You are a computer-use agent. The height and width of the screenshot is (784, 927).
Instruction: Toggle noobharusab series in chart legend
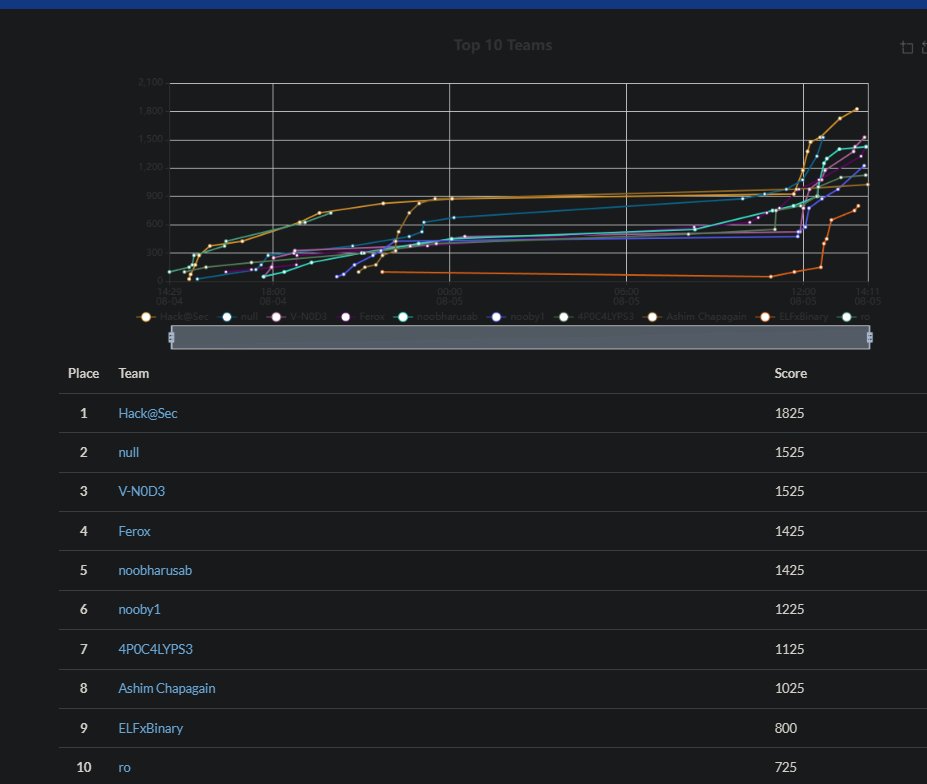[x=435, y=317]
